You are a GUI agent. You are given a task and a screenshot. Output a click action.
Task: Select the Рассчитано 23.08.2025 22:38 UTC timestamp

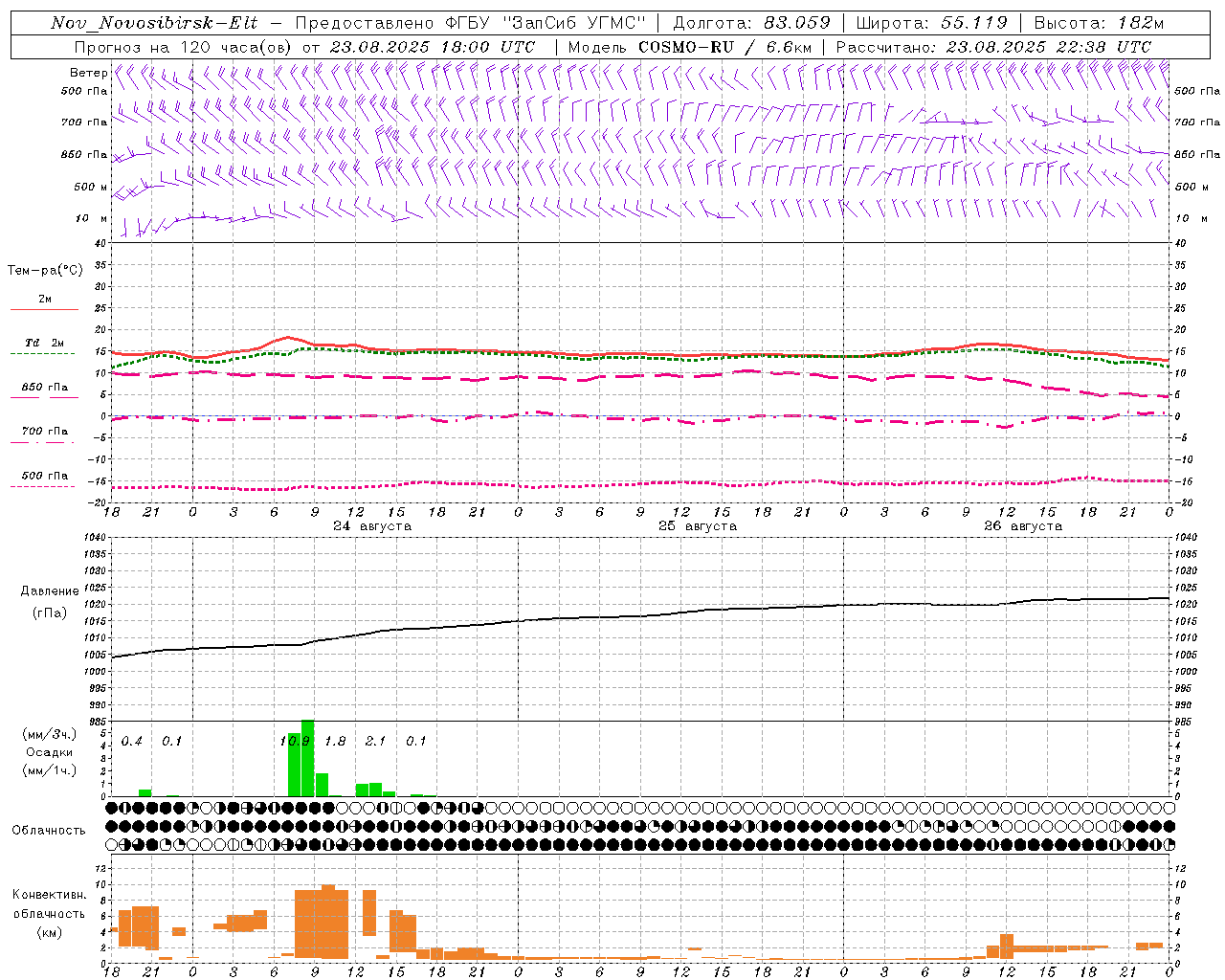pos(993,47)
